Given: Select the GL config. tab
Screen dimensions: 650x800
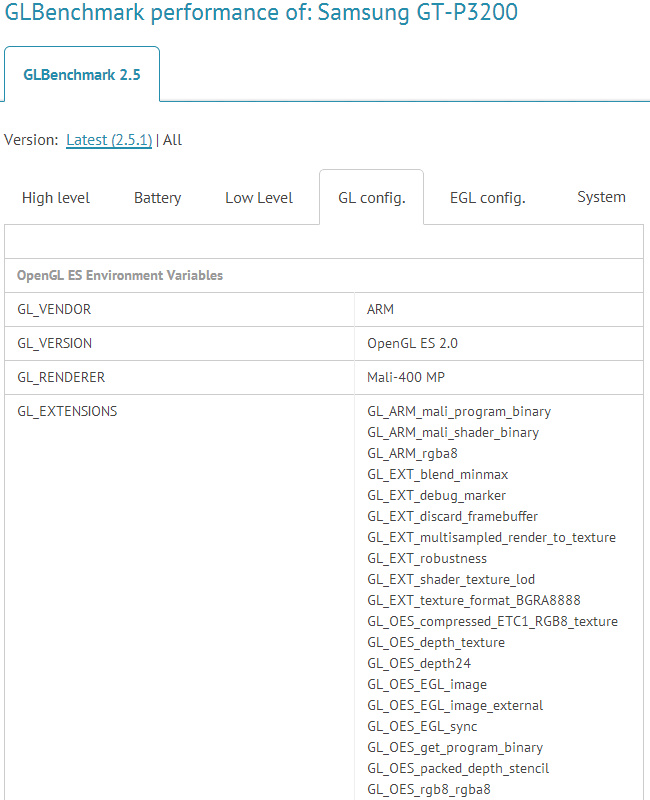Looking at the screenshot, I should (372, 198).
